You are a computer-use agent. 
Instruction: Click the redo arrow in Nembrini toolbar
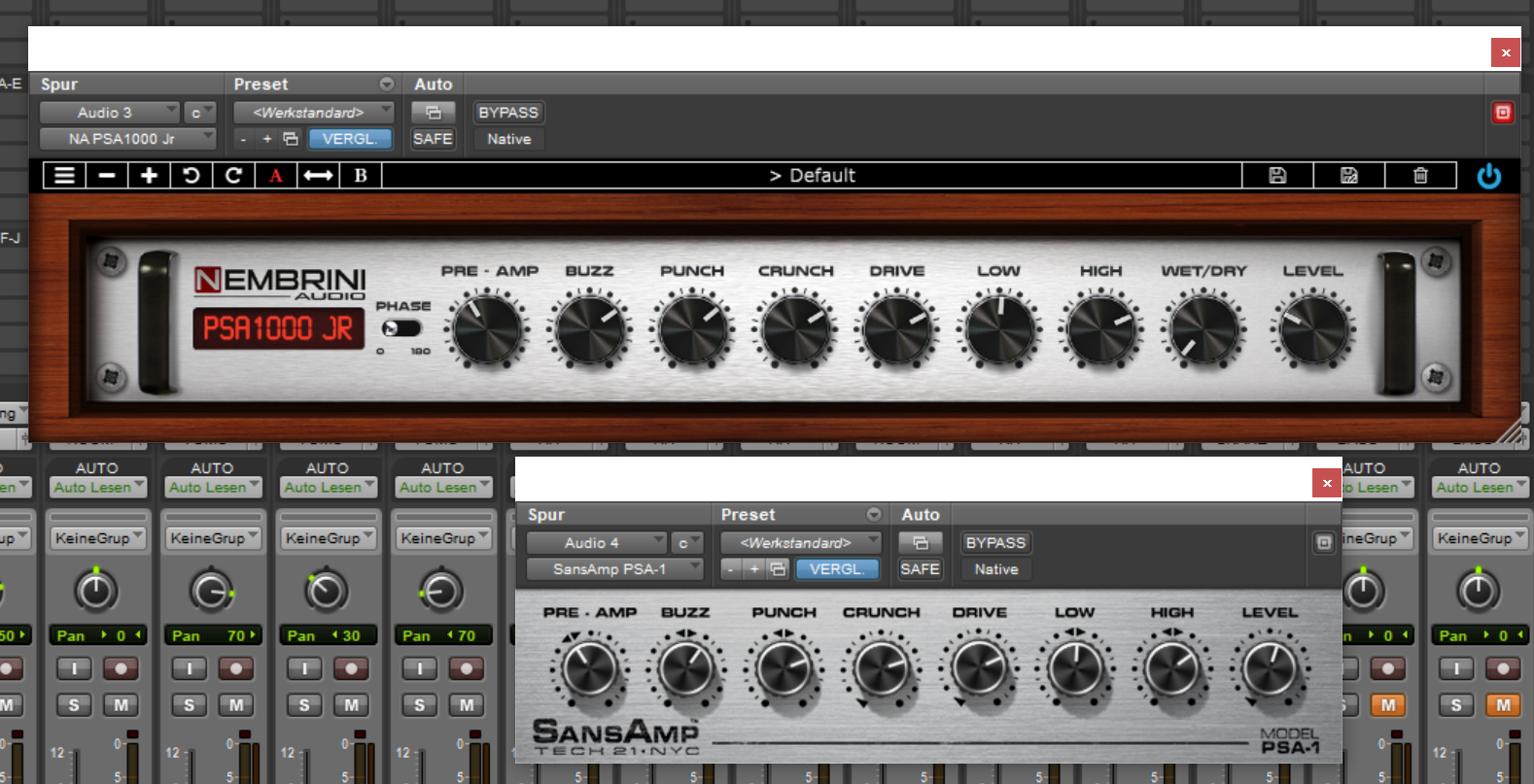click(x=233, y=176)
